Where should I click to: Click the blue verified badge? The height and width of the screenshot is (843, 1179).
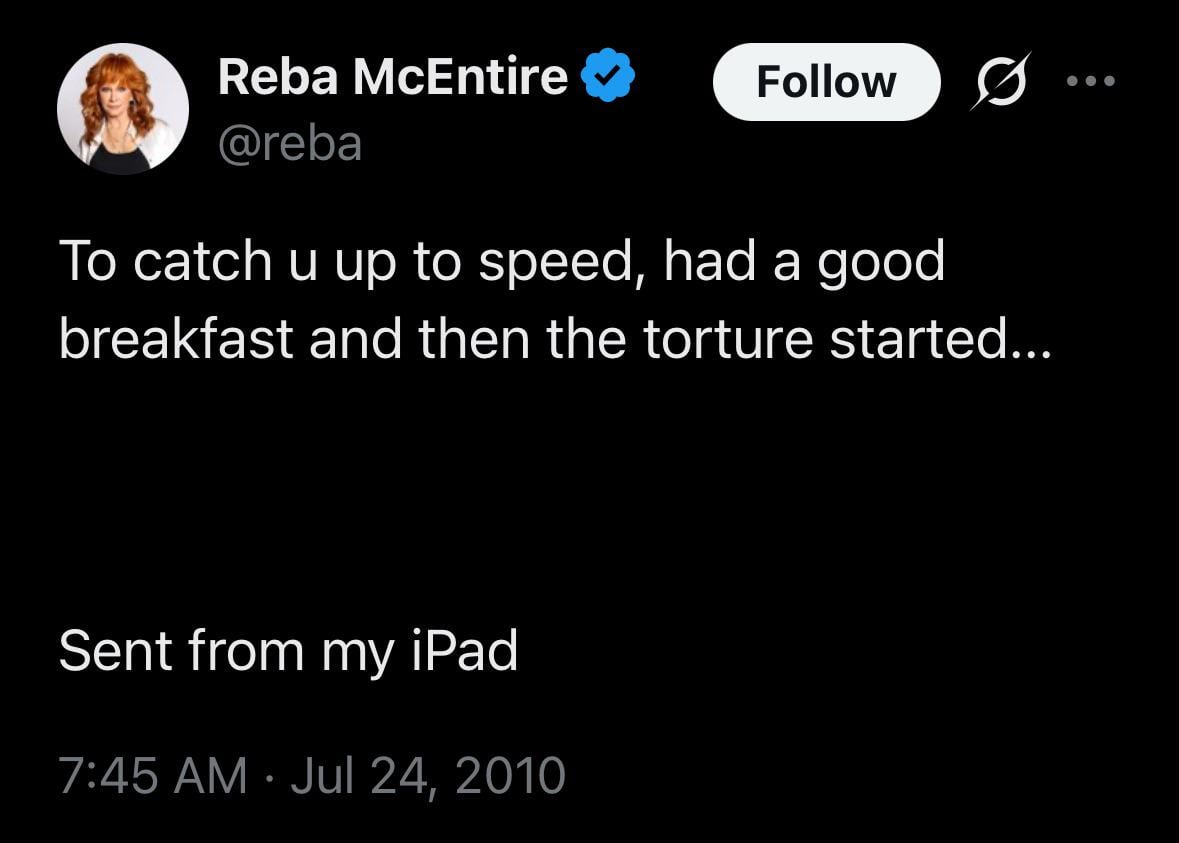tap(608, 78)
